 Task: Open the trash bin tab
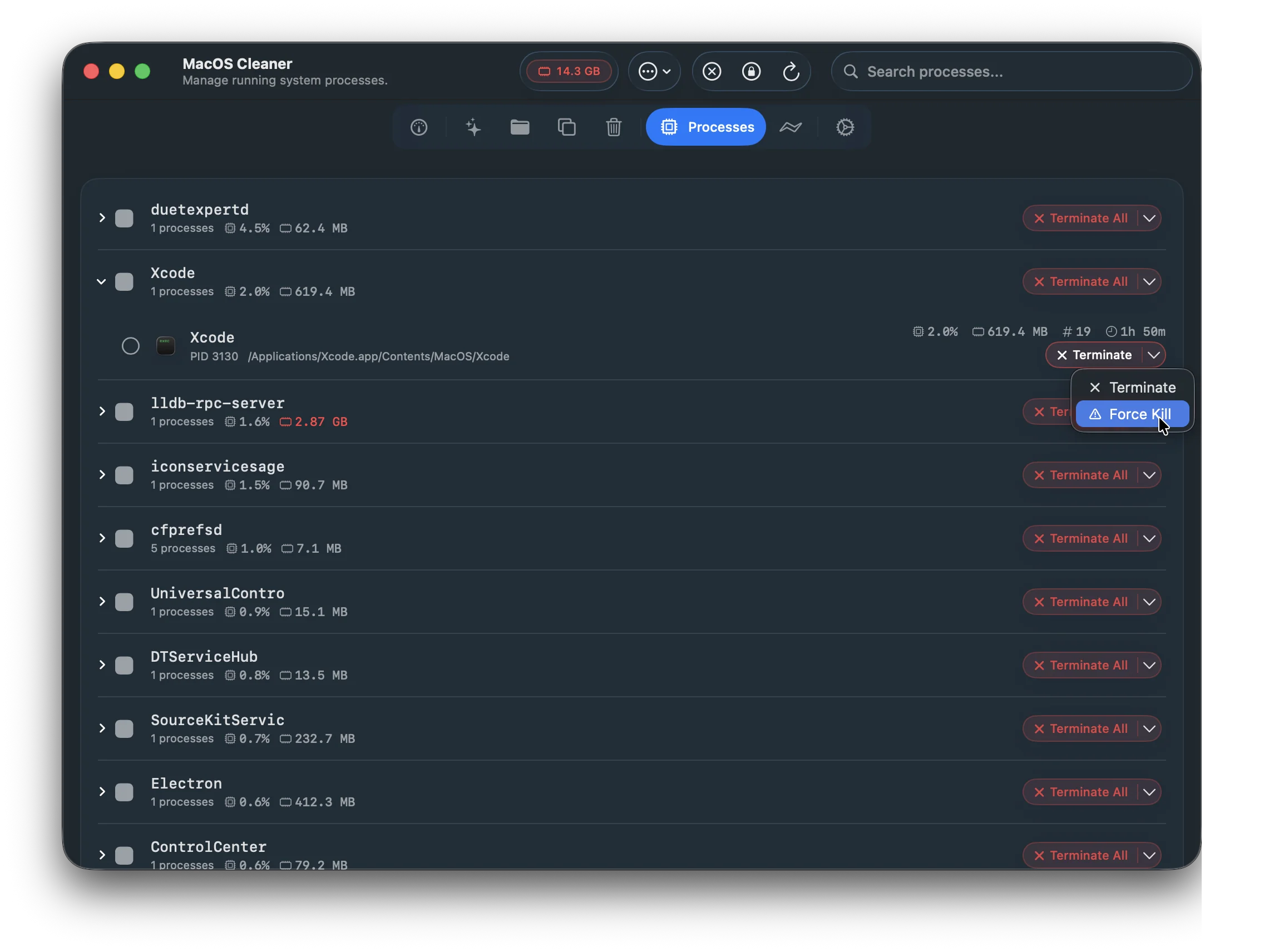click(614, 127)
